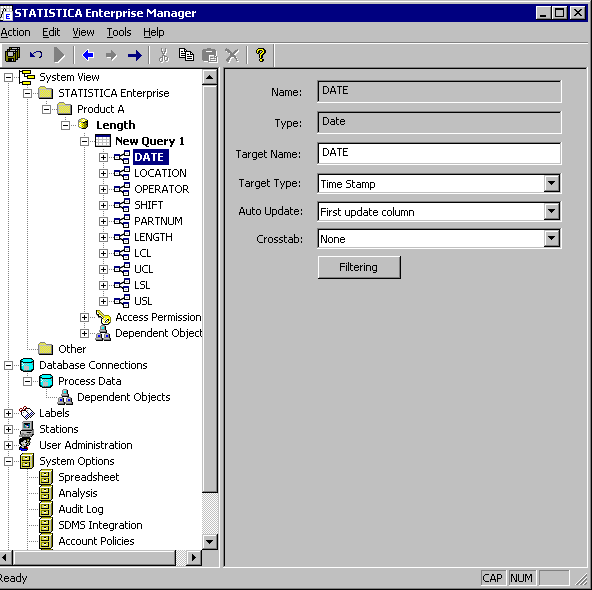Click the copy icon in toolbar
Image resolution: width=592 pixels, height=590 pixels.
point(186,55)
